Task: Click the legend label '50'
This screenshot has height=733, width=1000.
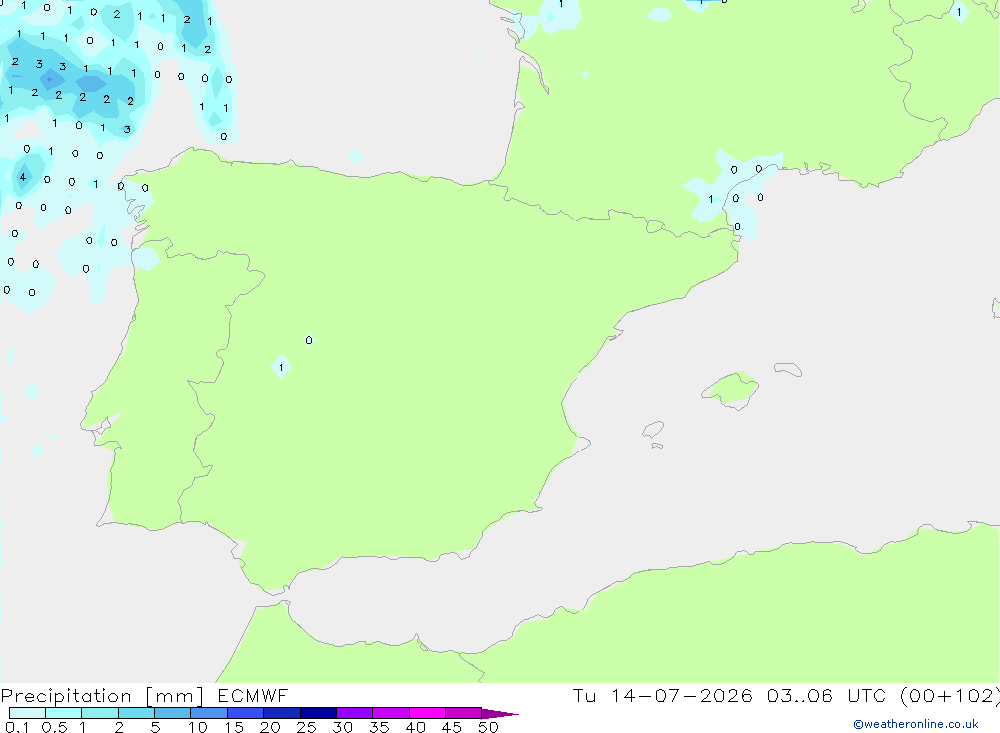Action: click(x=489, y=727)
